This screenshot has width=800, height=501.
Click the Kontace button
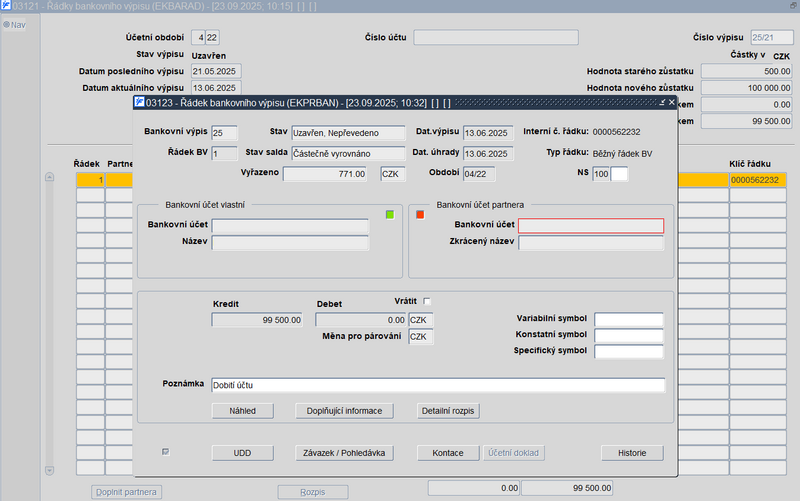(x=447, y=453)
